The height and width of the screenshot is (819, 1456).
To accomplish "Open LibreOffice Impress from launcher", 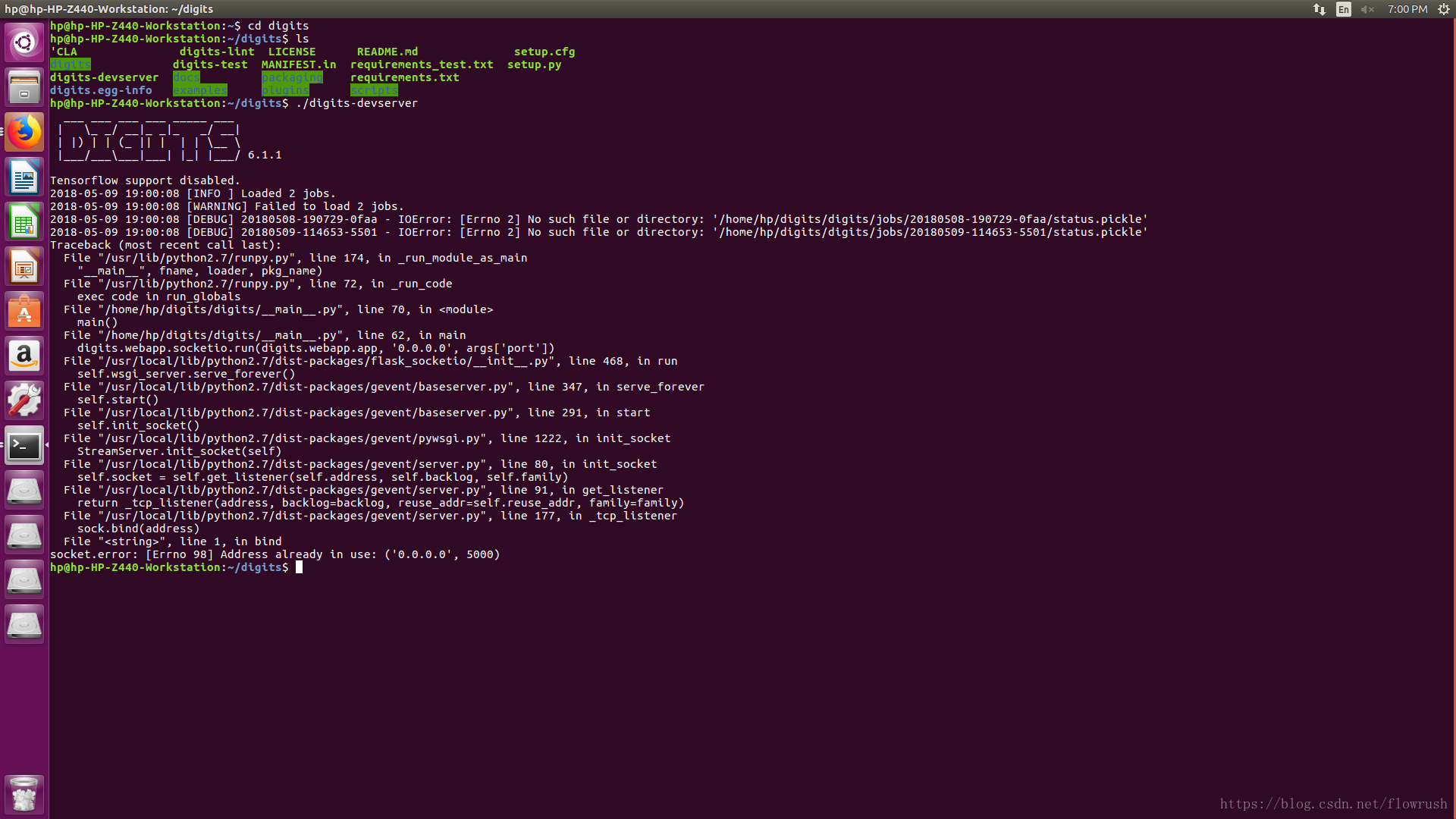I will click(x=24, y=266).
